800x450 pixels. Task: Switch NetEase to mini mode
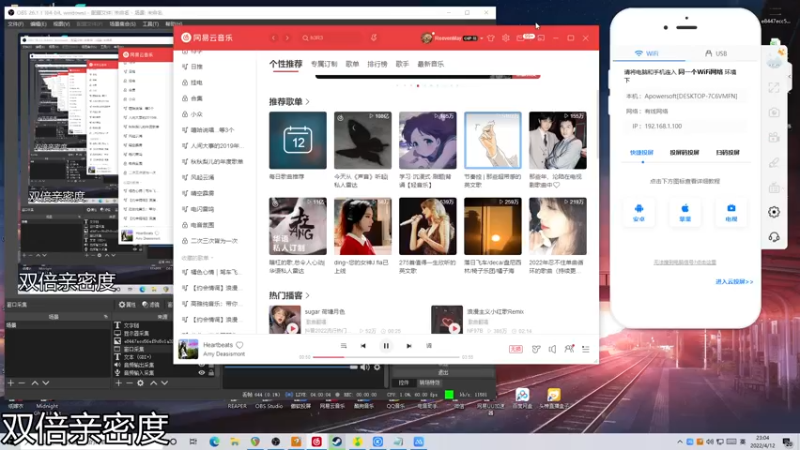click(x=541, y=38)
